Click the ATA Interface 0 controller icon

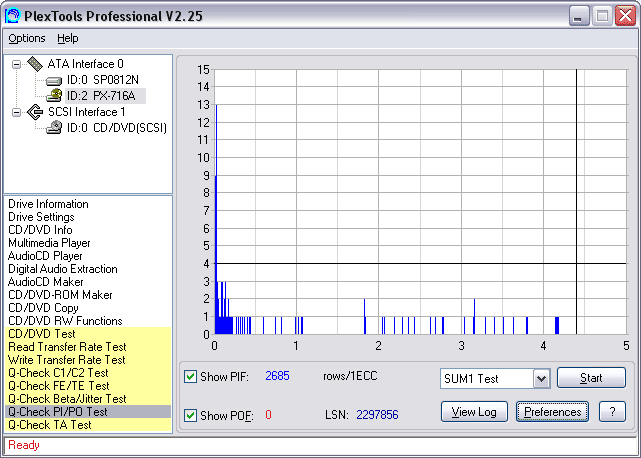[x=35, y=64]
